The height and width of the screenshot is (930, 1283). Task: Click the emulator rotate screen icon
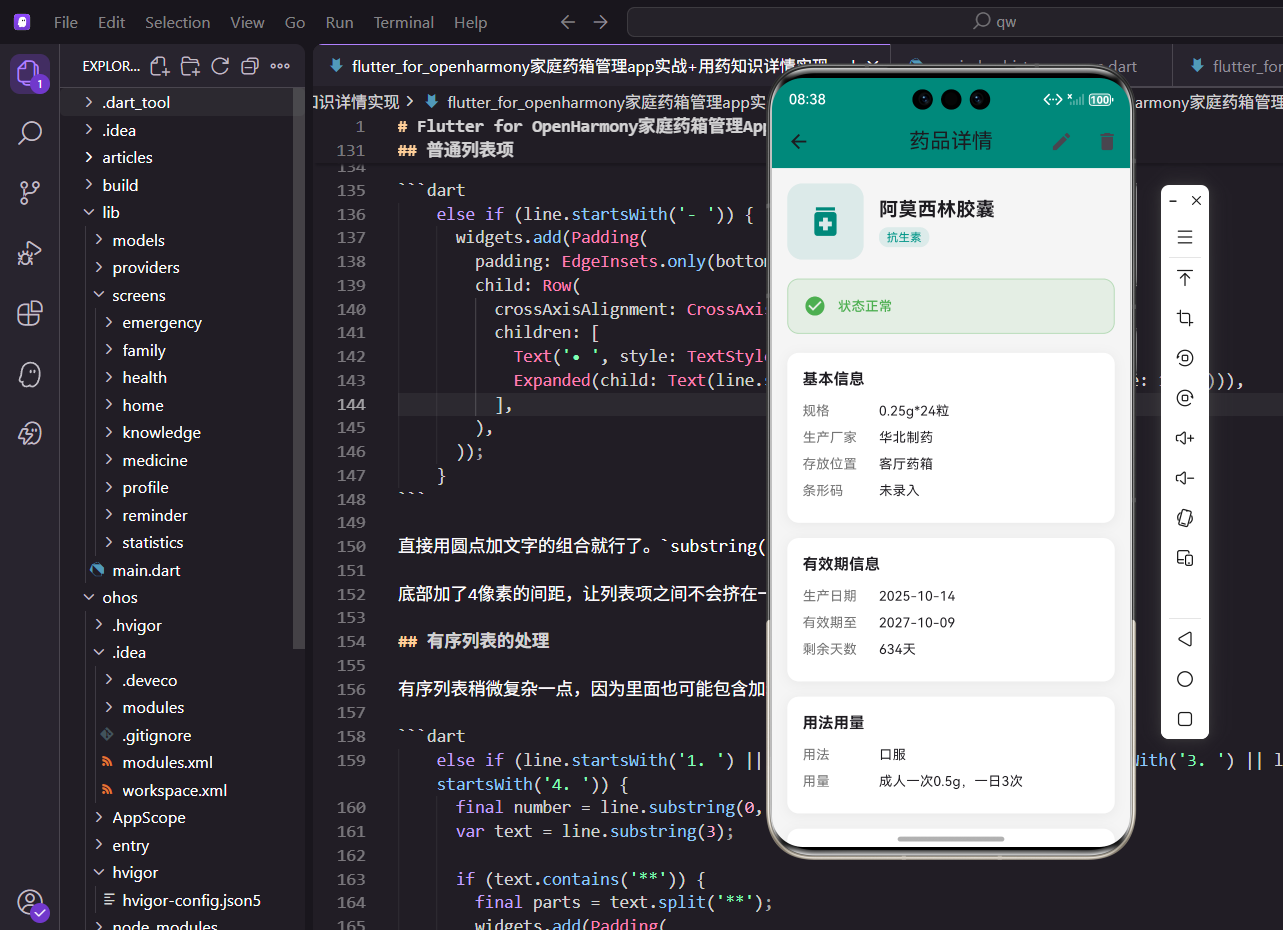(x=1185, y=518)
